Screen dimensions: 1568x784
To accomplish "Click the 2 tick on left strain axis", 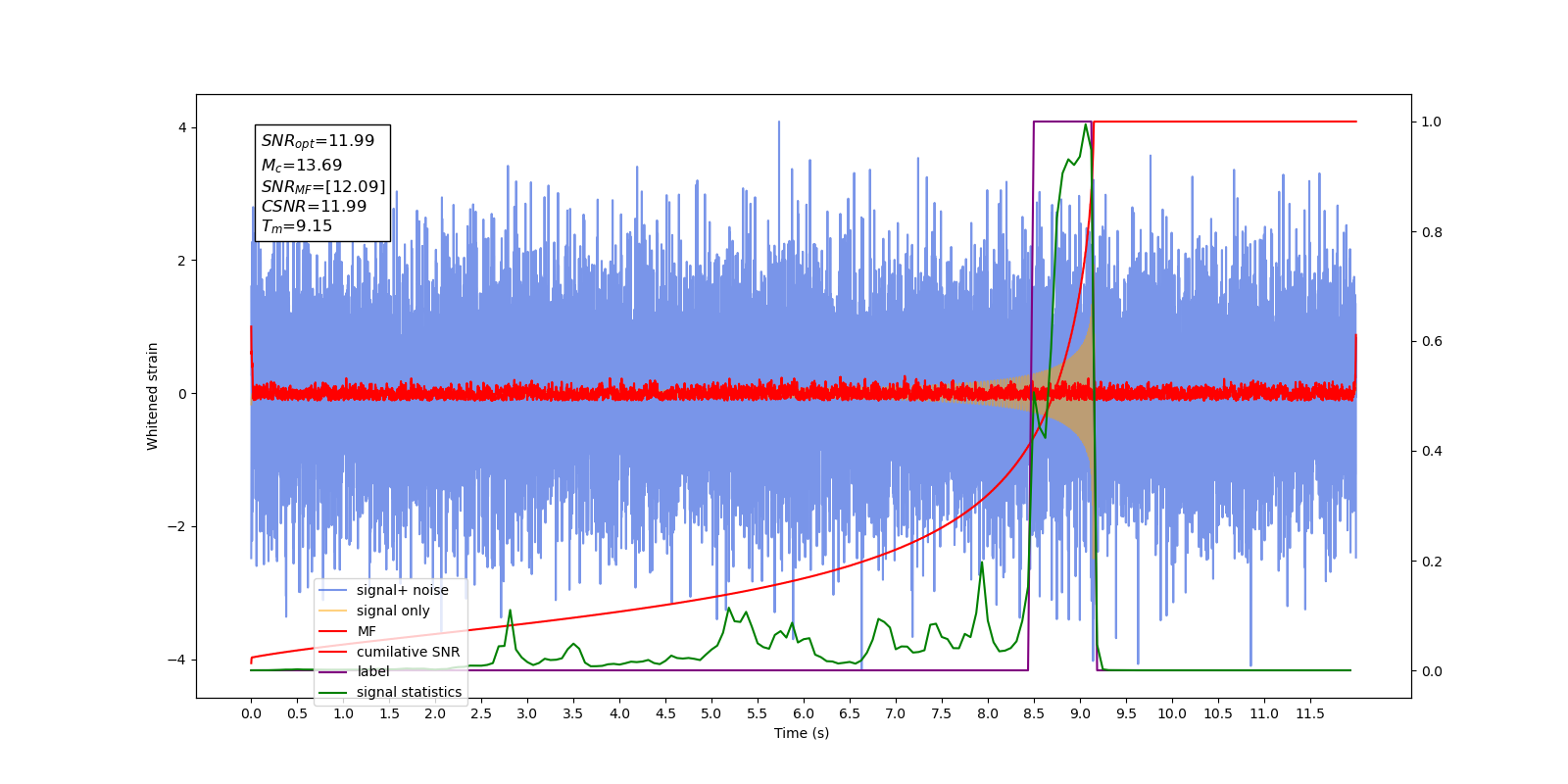I will (182, 261).
